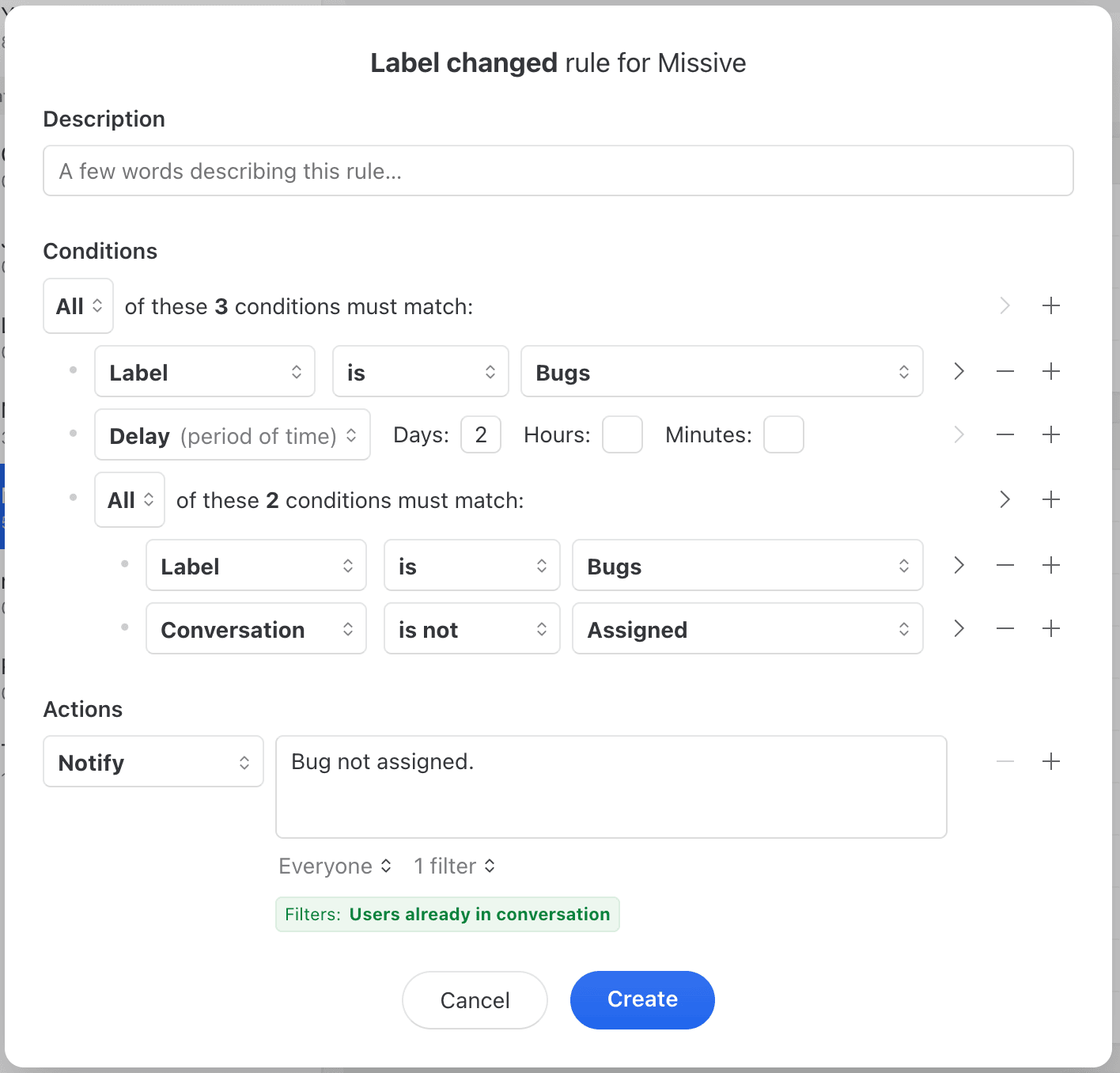
Task: Remove the Conversation is not Assigned condition
Action: point(1005,629)
